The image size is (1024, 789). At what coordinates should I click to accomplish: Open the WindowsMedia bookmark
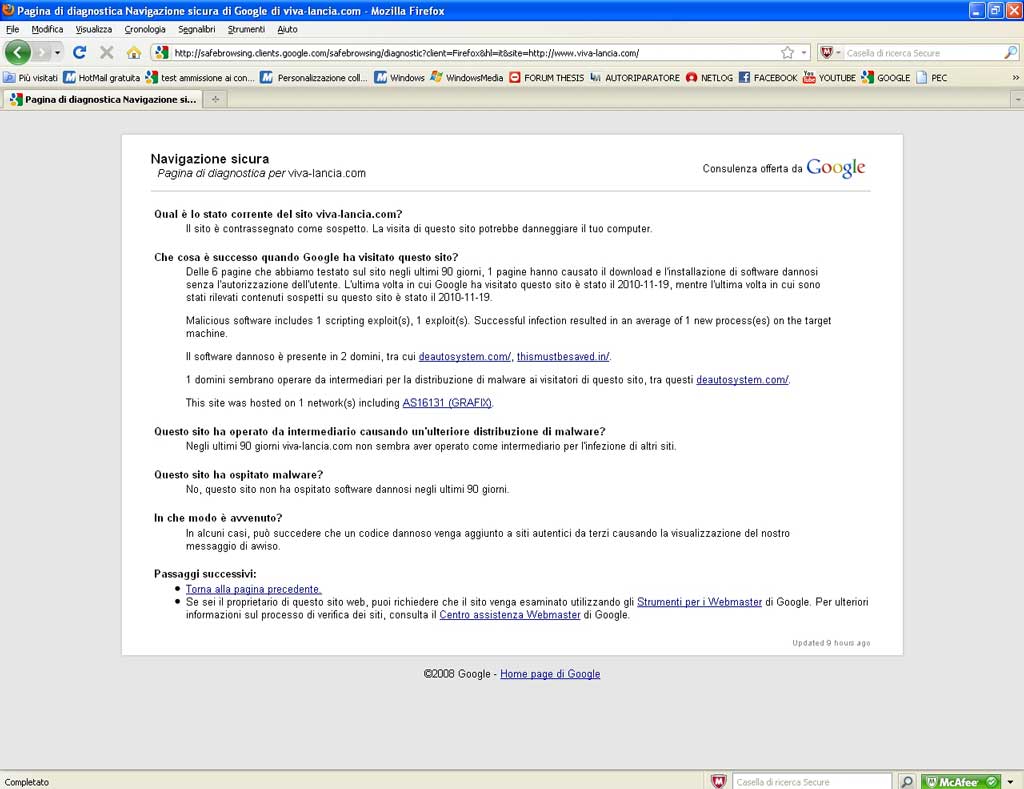coord(467,78)
